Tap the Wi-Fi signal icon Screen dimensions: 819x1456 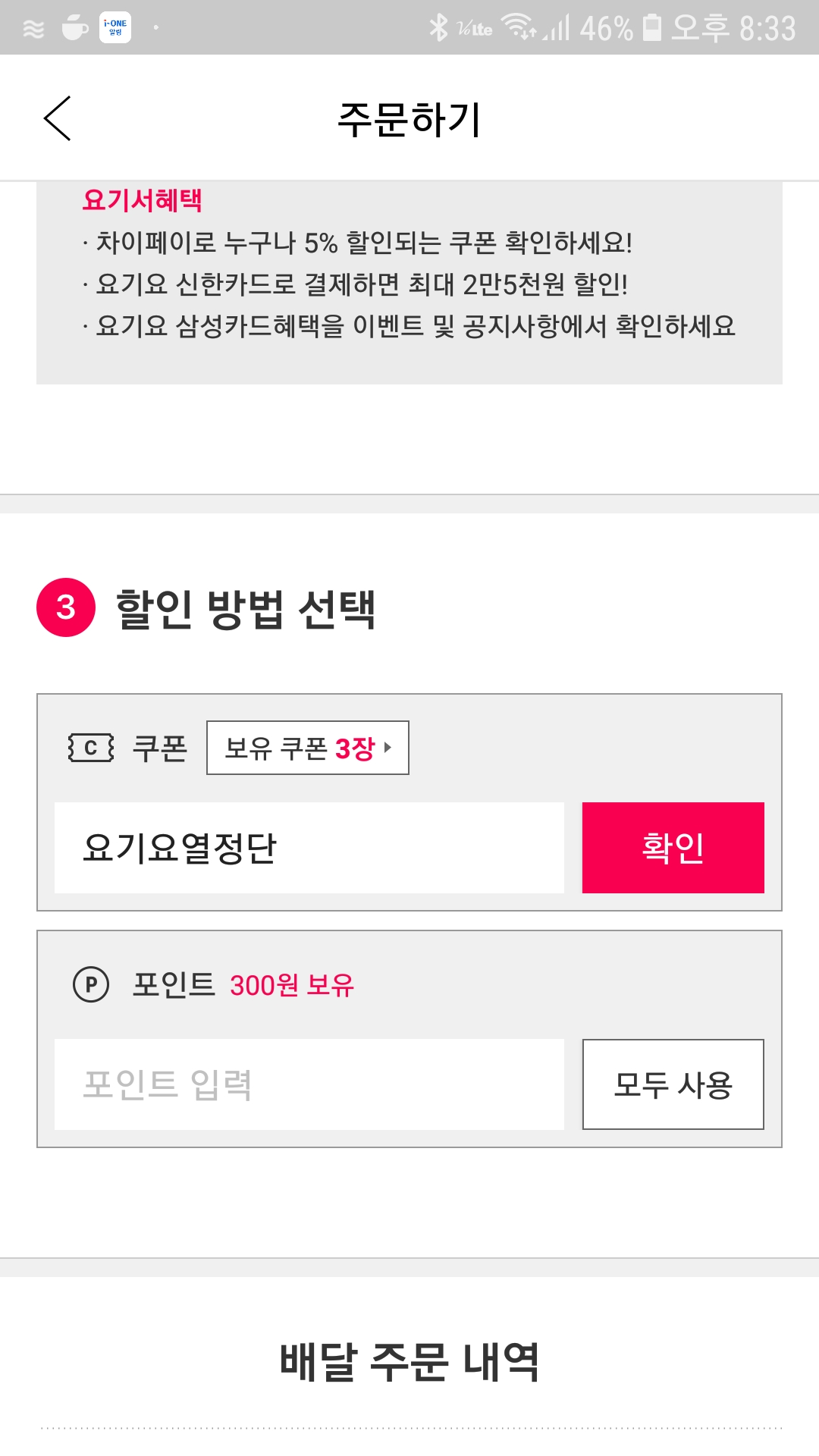click(x=520, y=28)
